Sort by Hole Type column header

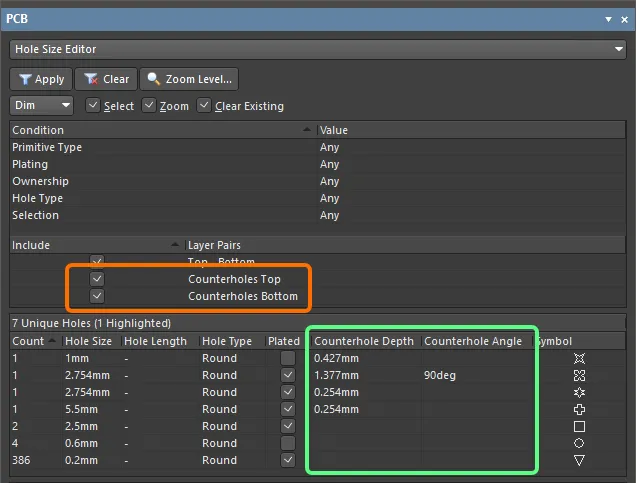[x=232, y=341]
